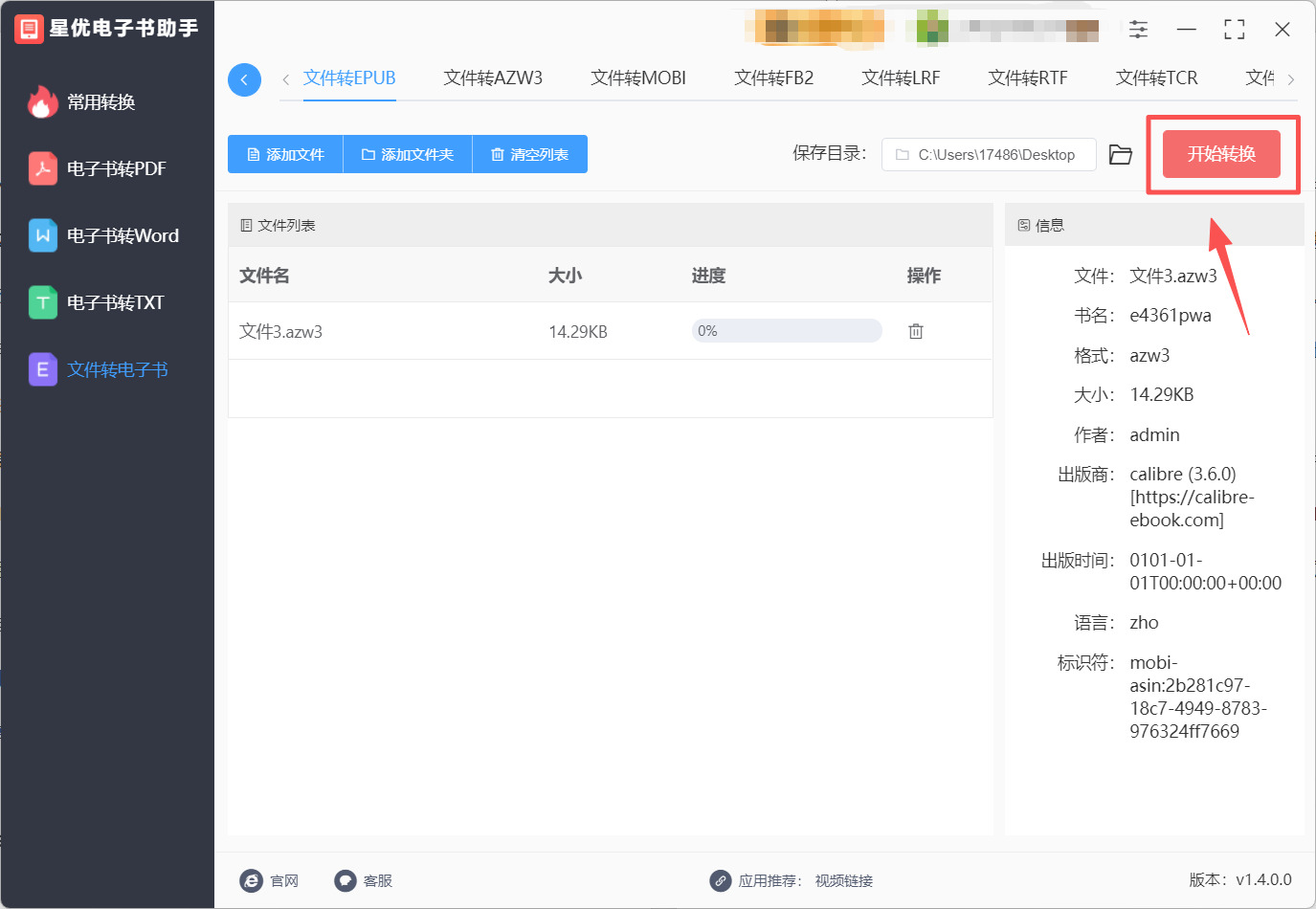This screenshot has width=1316, height=909.
Task: Click the 添加文件 button
Action: (285, 154)
